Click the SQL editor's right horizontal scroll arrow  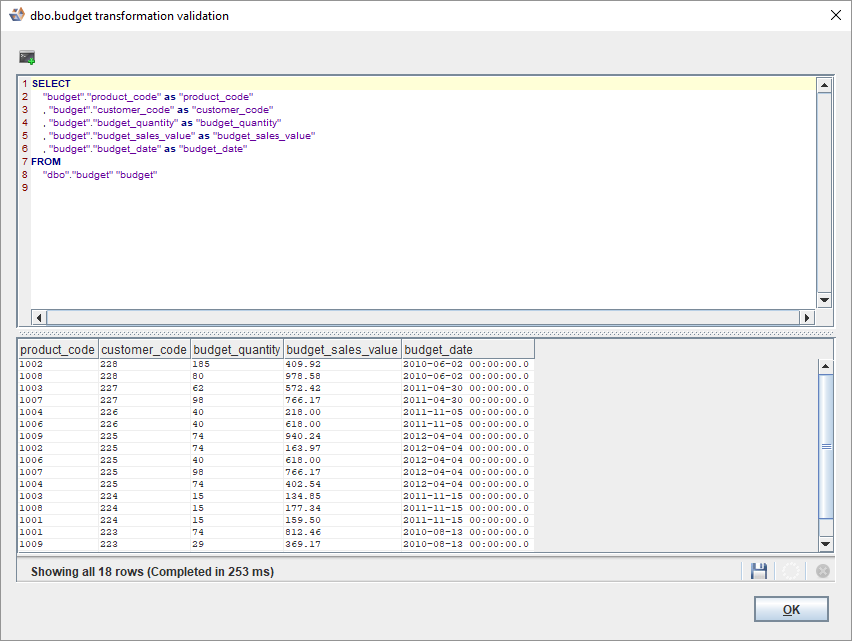(x=806, y=317)
